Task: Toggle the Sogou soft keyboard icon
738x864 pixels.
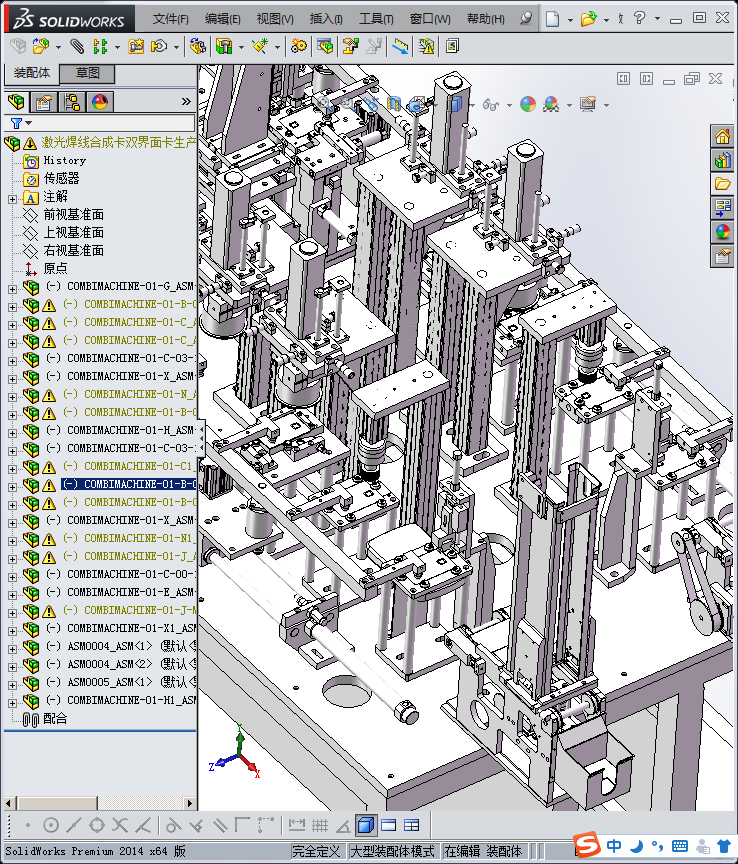Action: coord(680,846)
